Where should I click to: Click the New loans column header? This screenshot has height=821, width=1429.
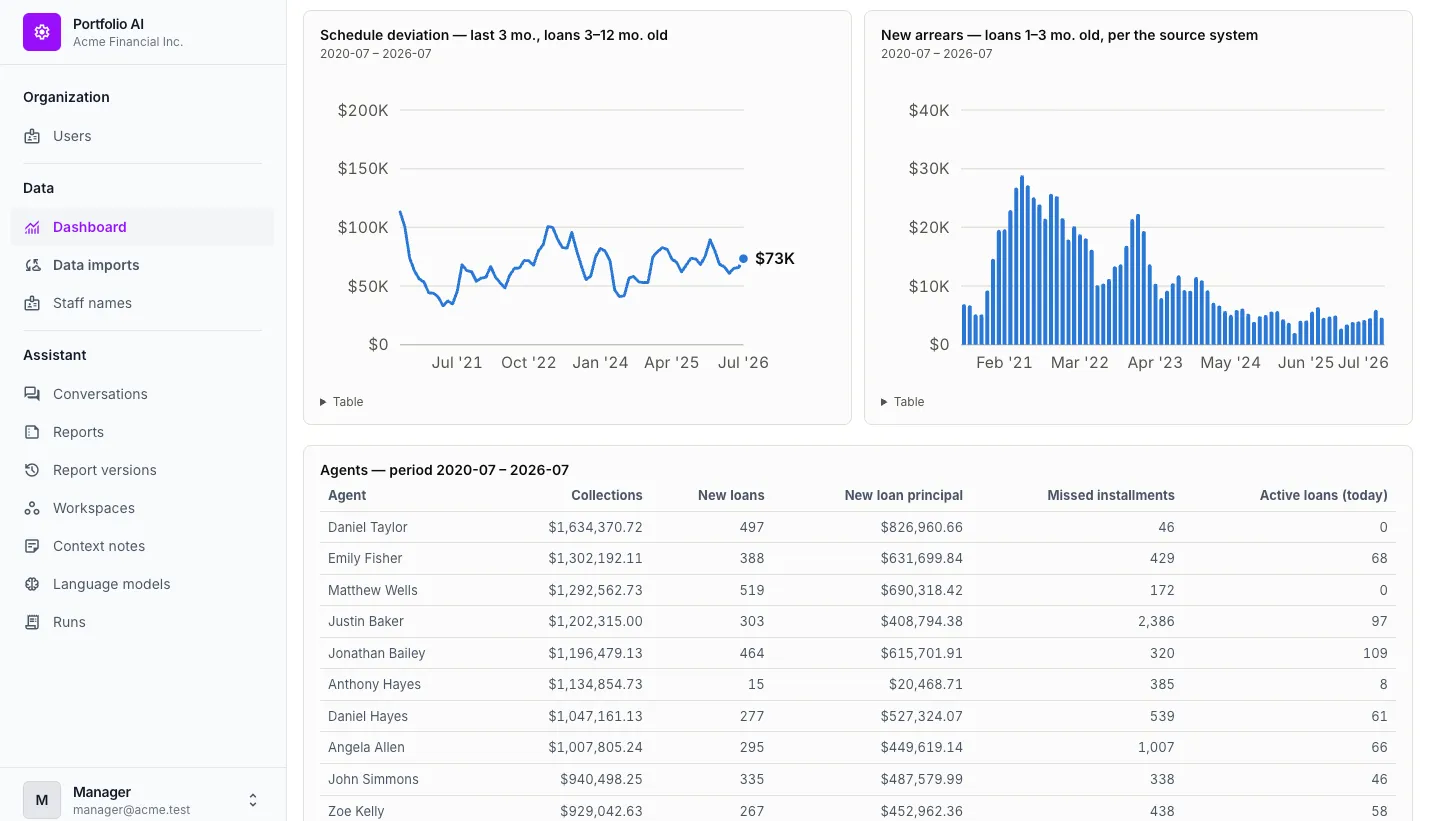click(731, 495)
